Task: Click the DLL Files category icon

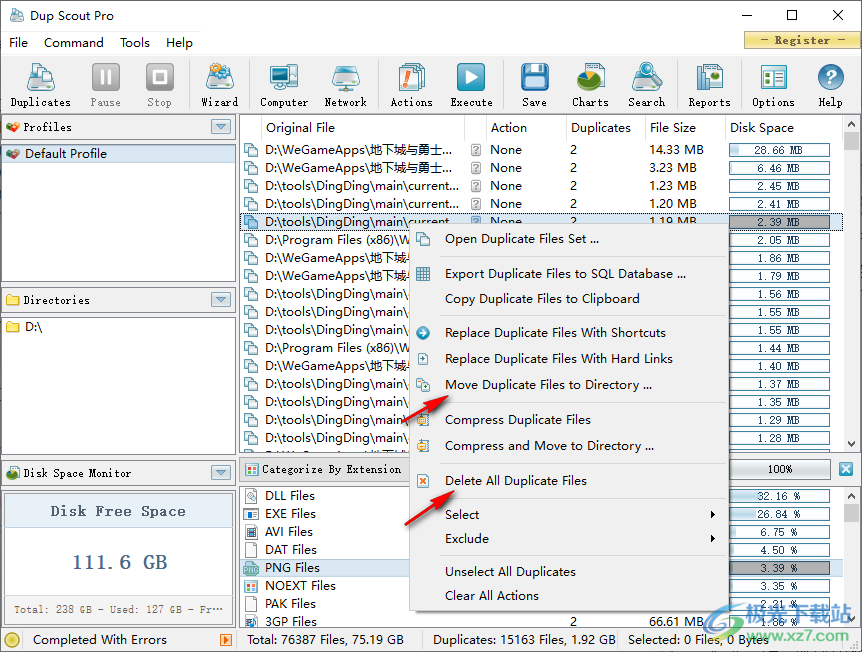Action: point(251,496)
